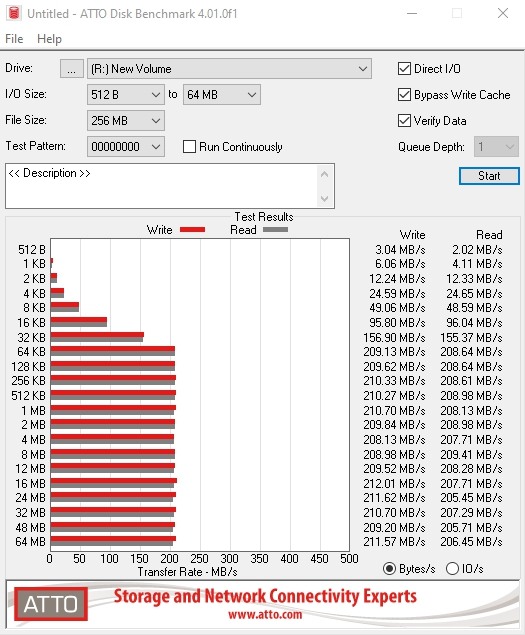The width and height of the screenshot is (525, 635).
Task: Click the 212.01 MB/s write value
Action: point(394,484)
